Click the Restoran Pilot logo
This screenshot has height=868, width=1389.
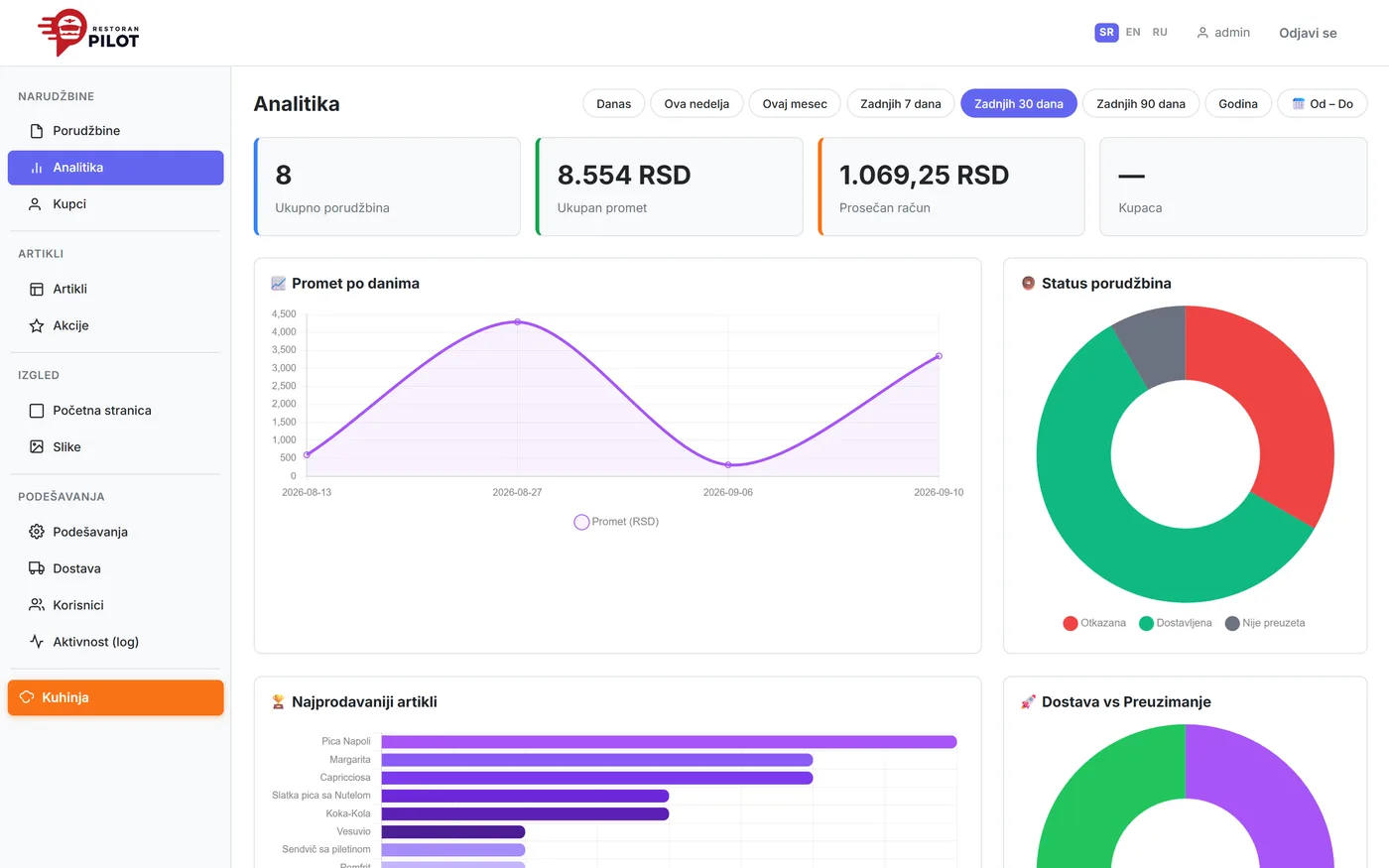point(88,33)
